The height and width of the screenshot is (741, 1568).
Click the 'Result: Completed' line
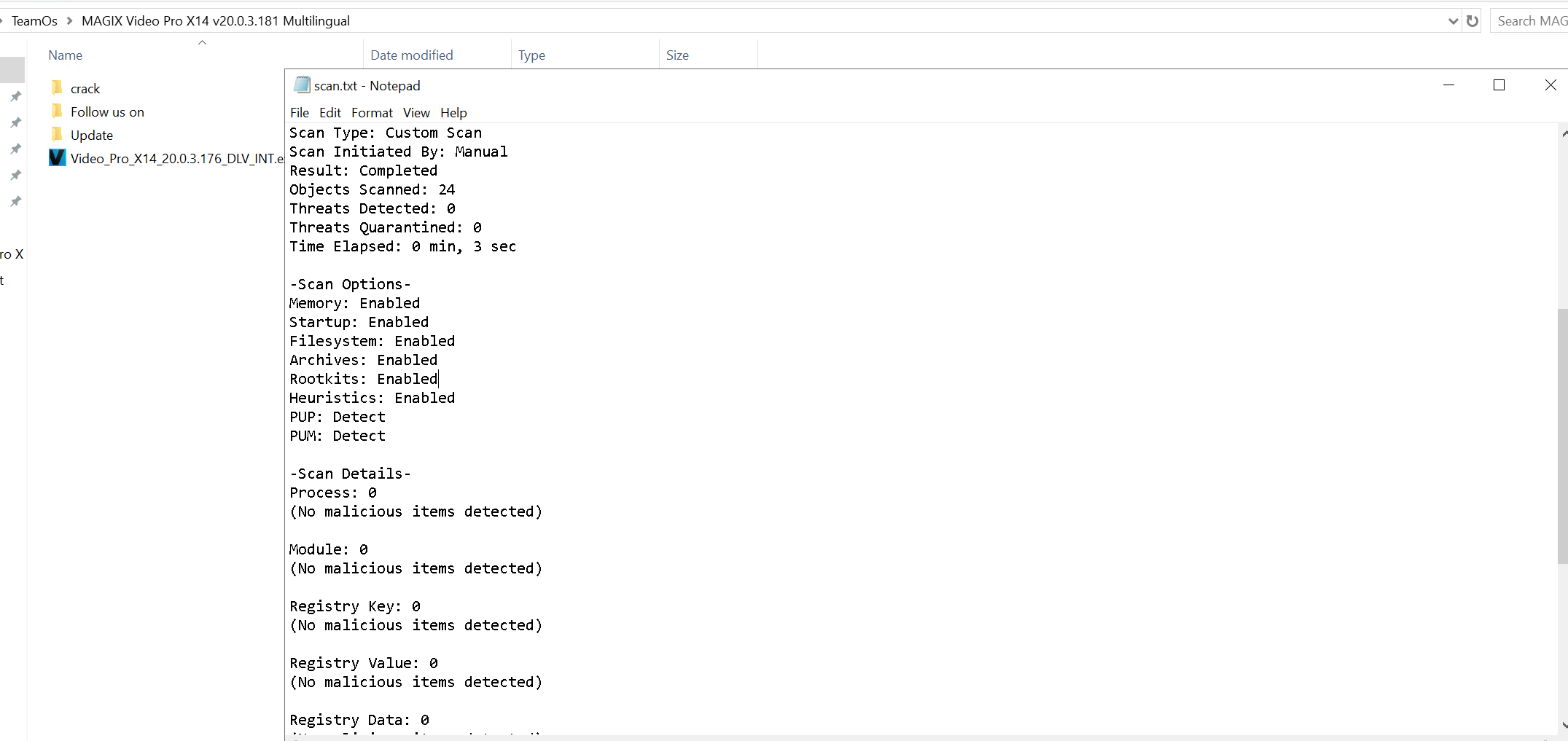364,170
